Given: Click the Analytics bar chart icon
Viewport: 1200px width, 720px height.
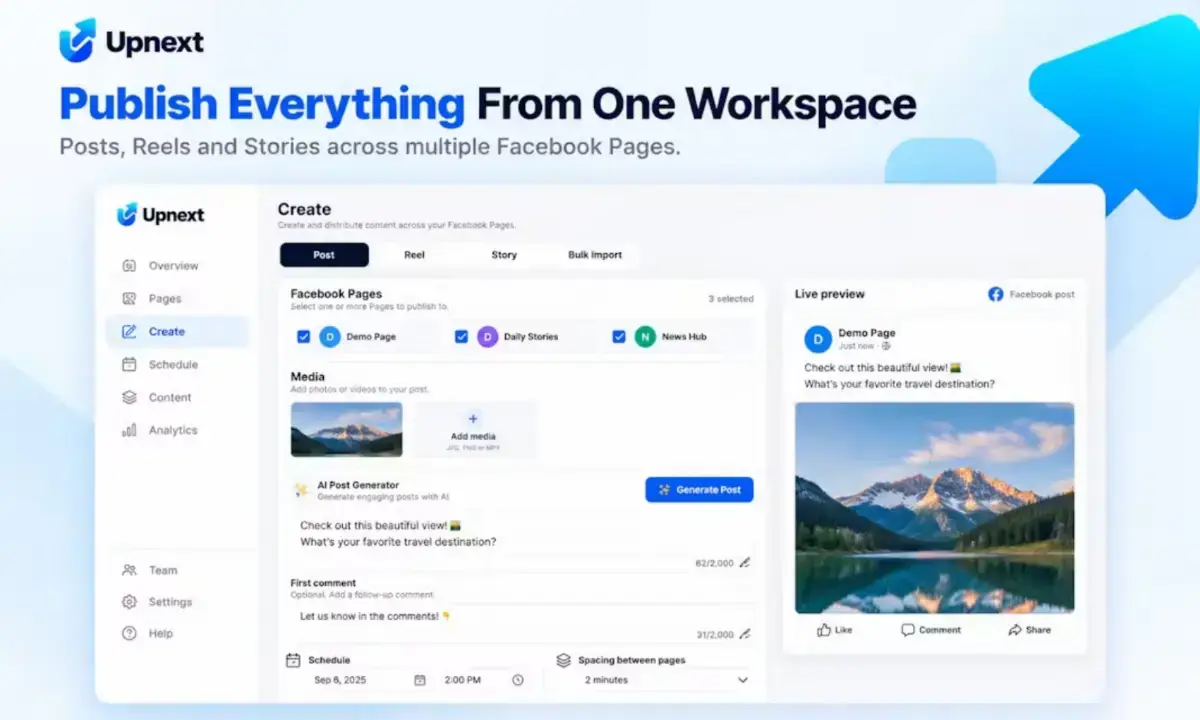Looking at the screenshot, I should coord(129,430).
